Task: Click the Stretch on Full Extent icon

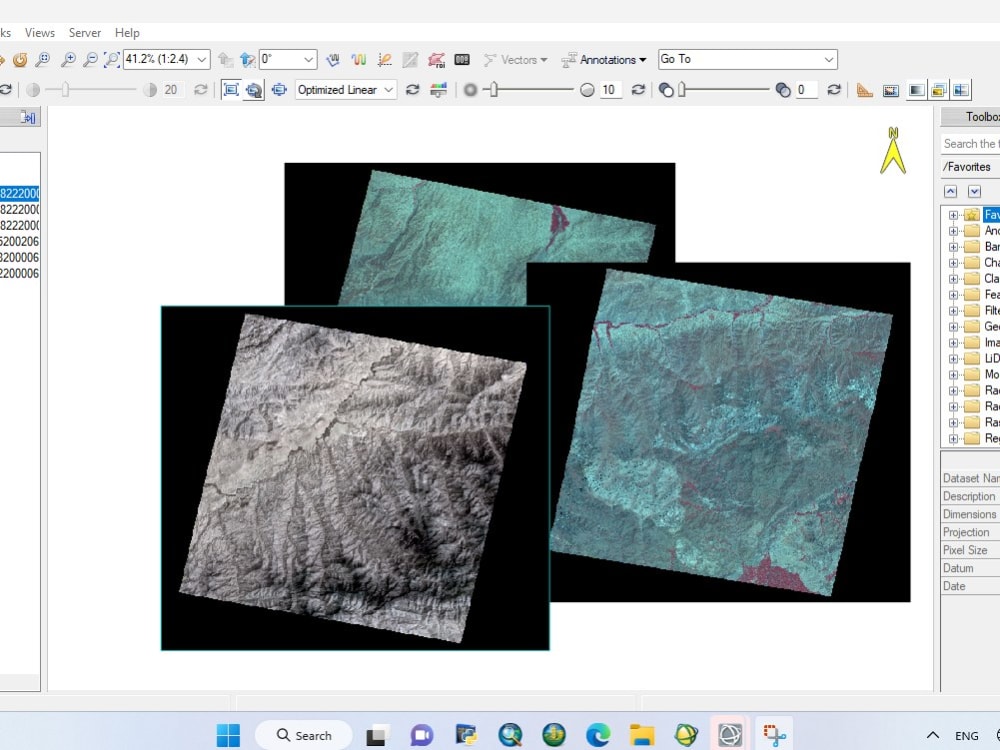Action: coord(231,90)
